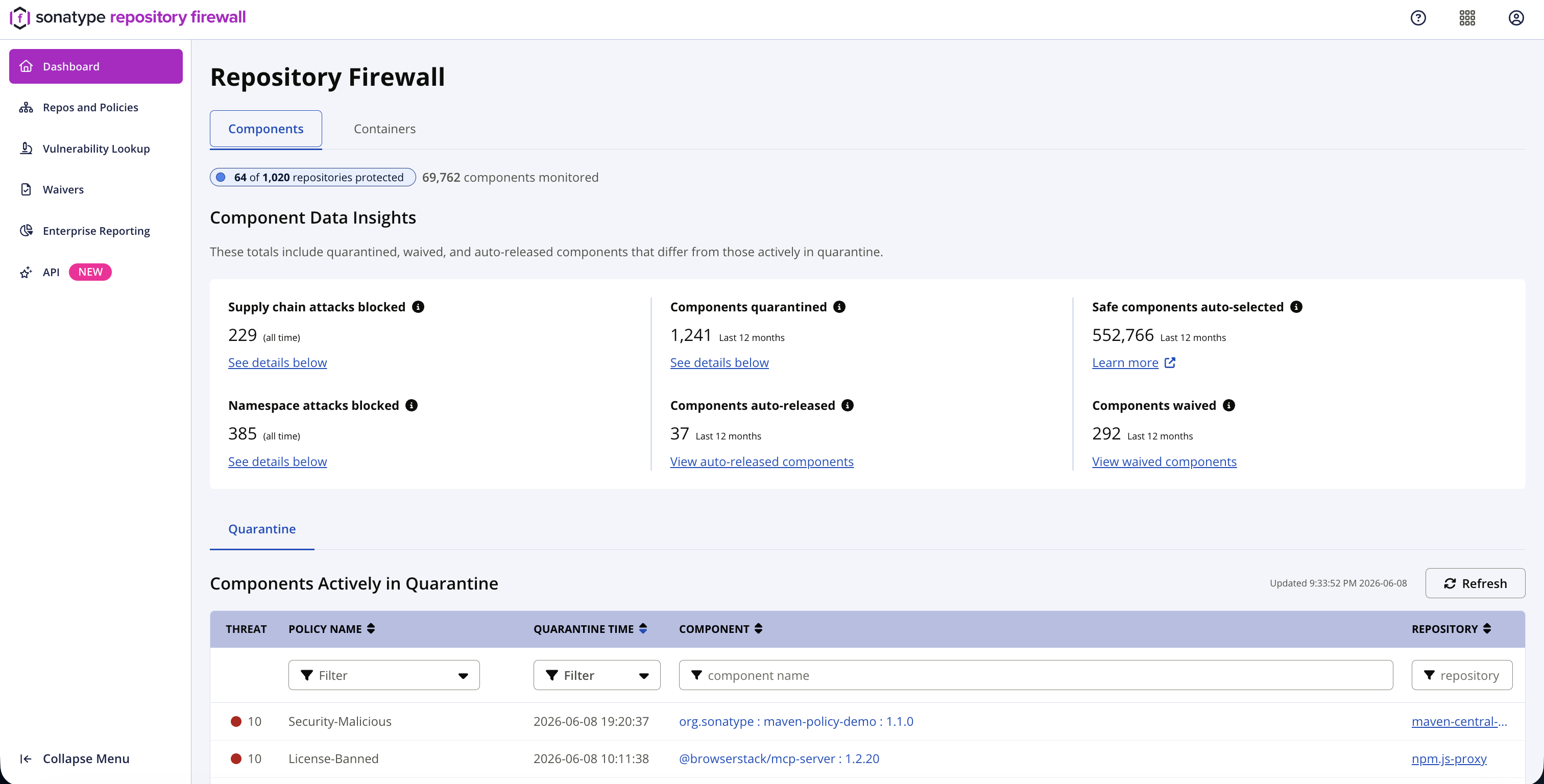Click the API sparkle icon
Viewport: 1544px width, 784px height.
coord(26,272)
